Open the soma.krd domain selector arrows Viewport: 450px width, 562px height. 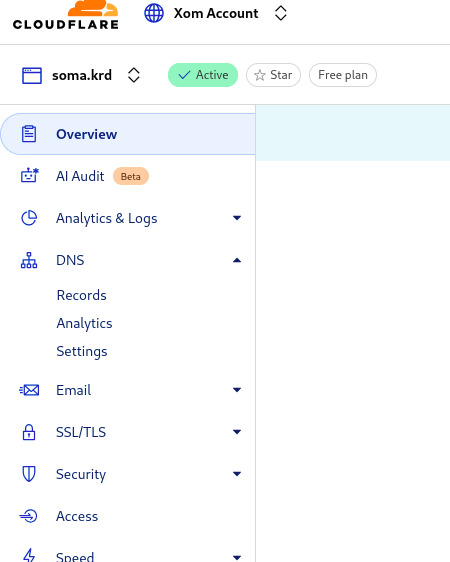[x=134, y=75]
